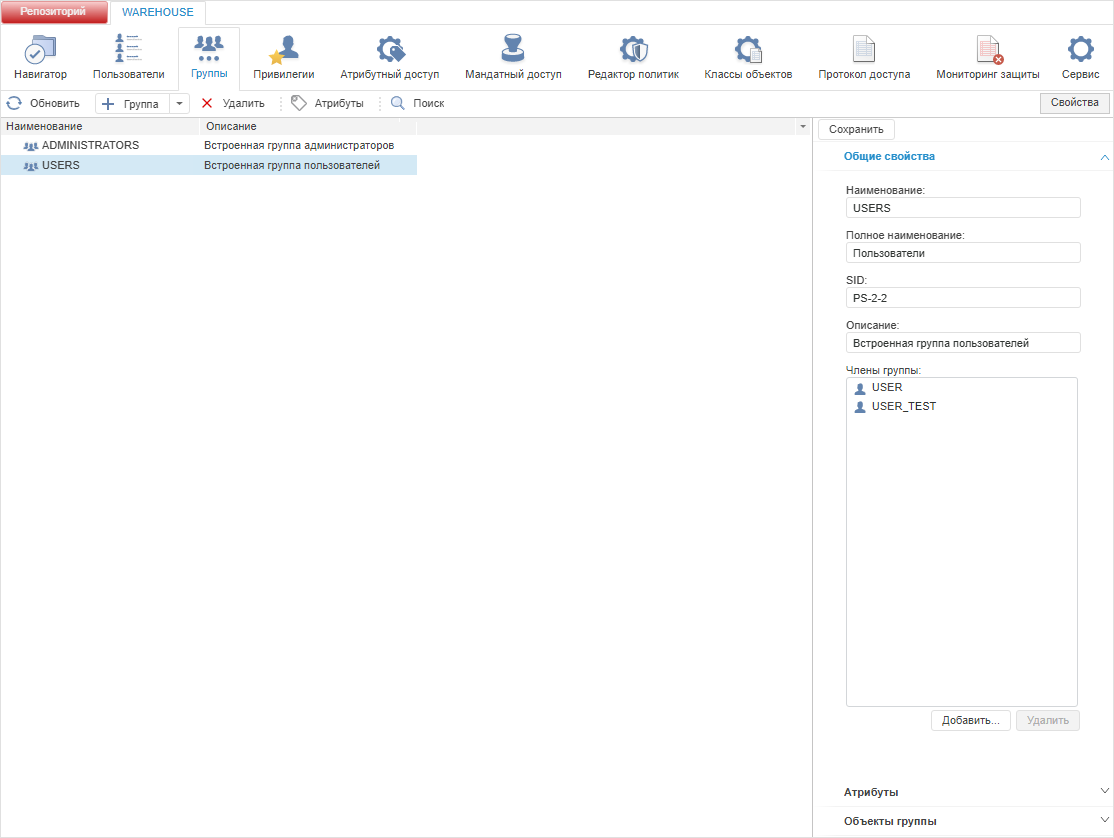Open Протокол доступа document icon
Image resolution: width=1114 pixels, height=838 pixels.
point(864,49)
